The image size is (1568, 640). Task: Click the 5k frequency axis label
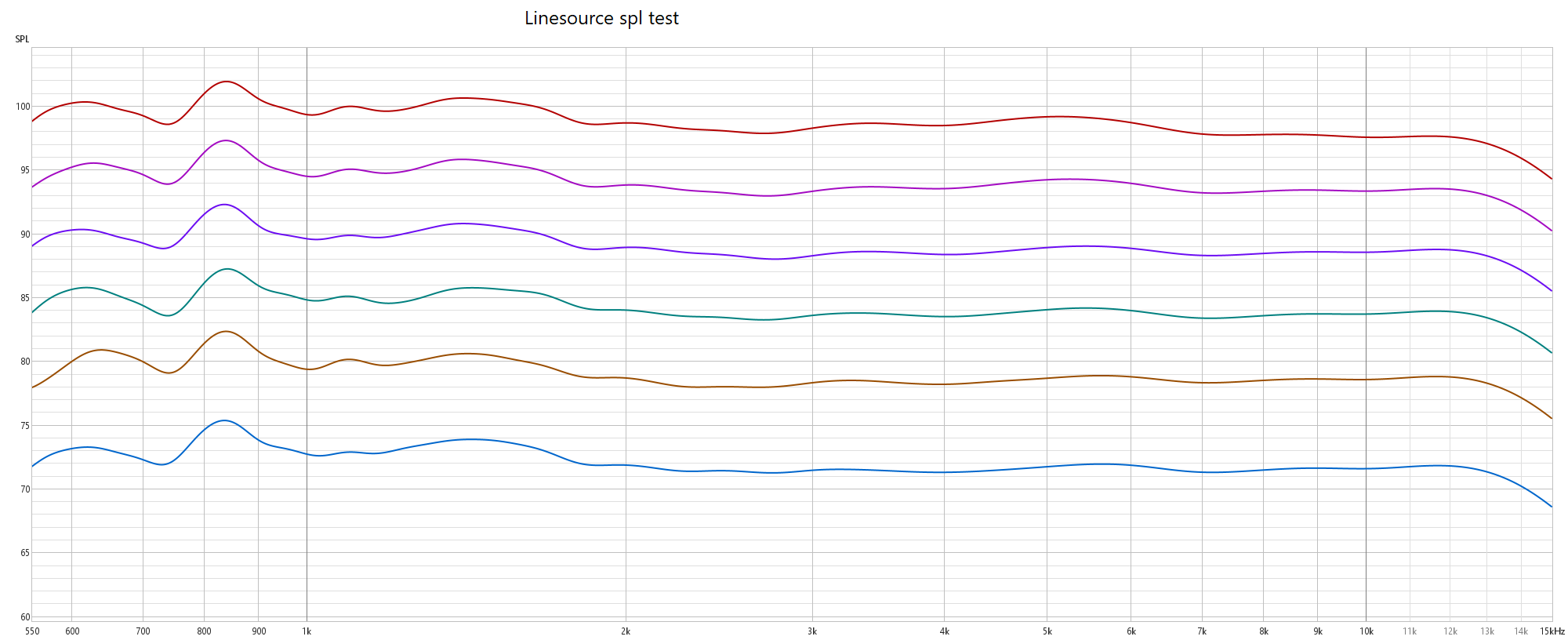point(1047,631)
